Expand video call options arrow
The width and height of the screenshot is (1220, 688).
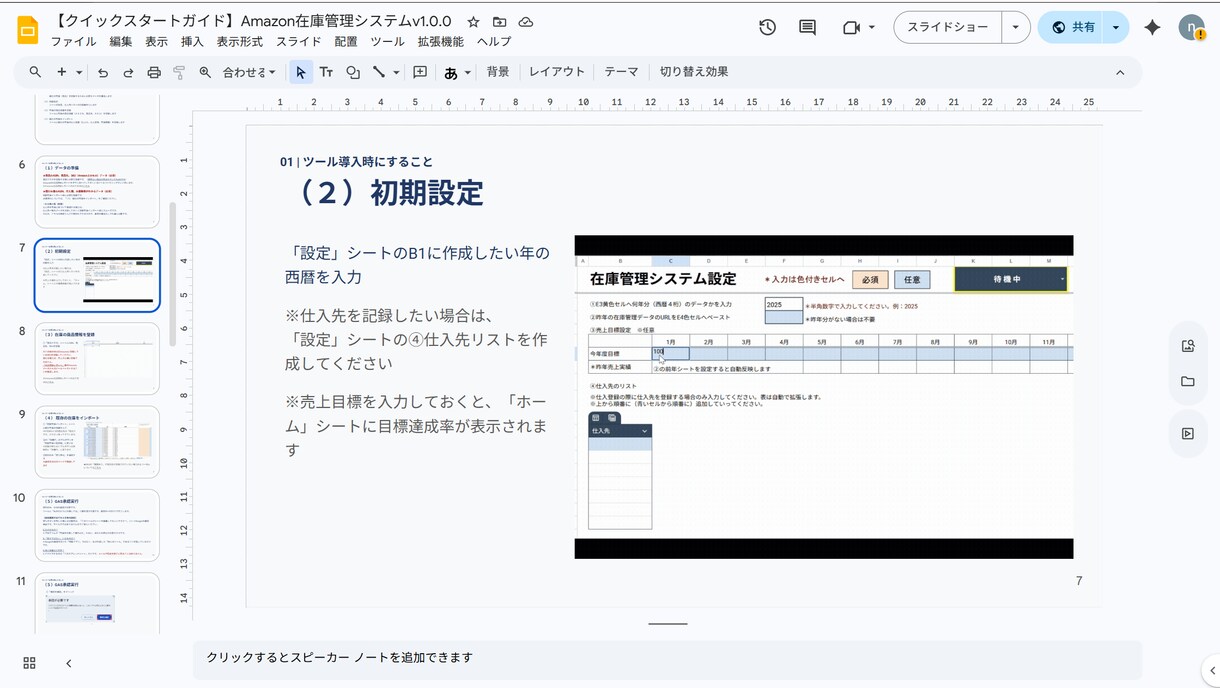coord(872,28)
